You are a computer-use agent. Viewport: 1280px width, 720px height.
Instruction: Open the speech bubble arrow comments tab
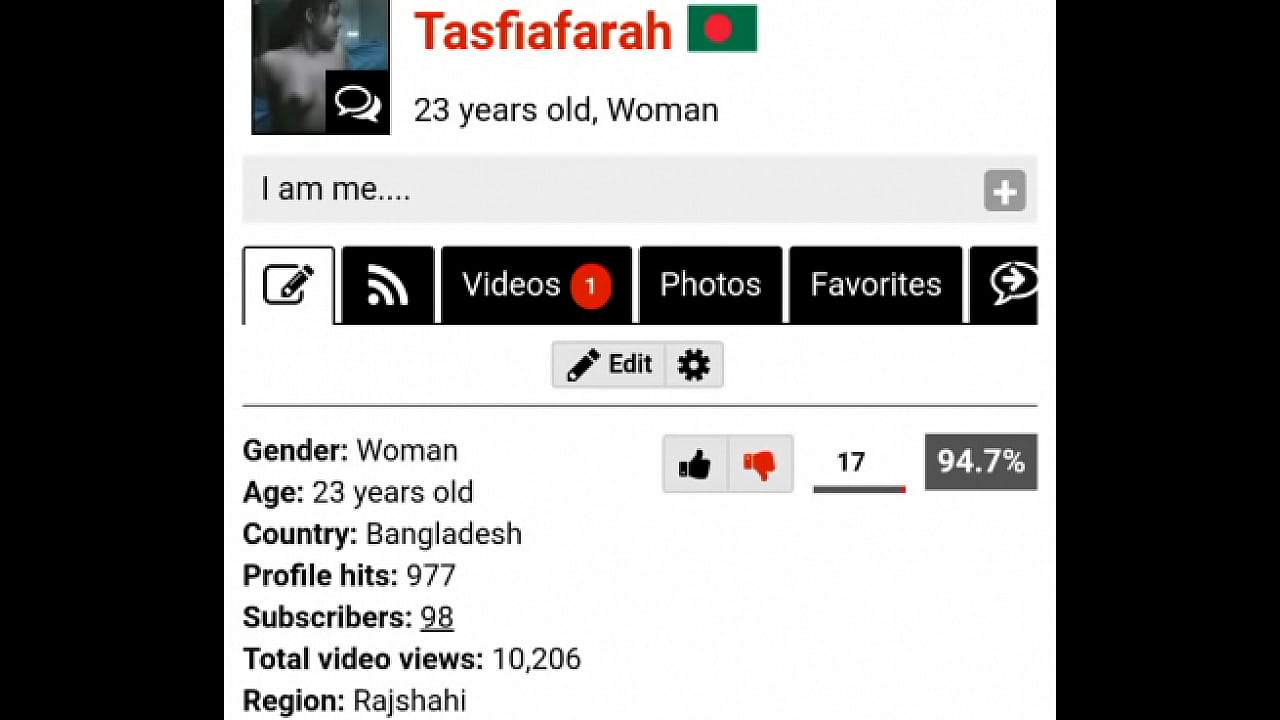click(1004, 286)
